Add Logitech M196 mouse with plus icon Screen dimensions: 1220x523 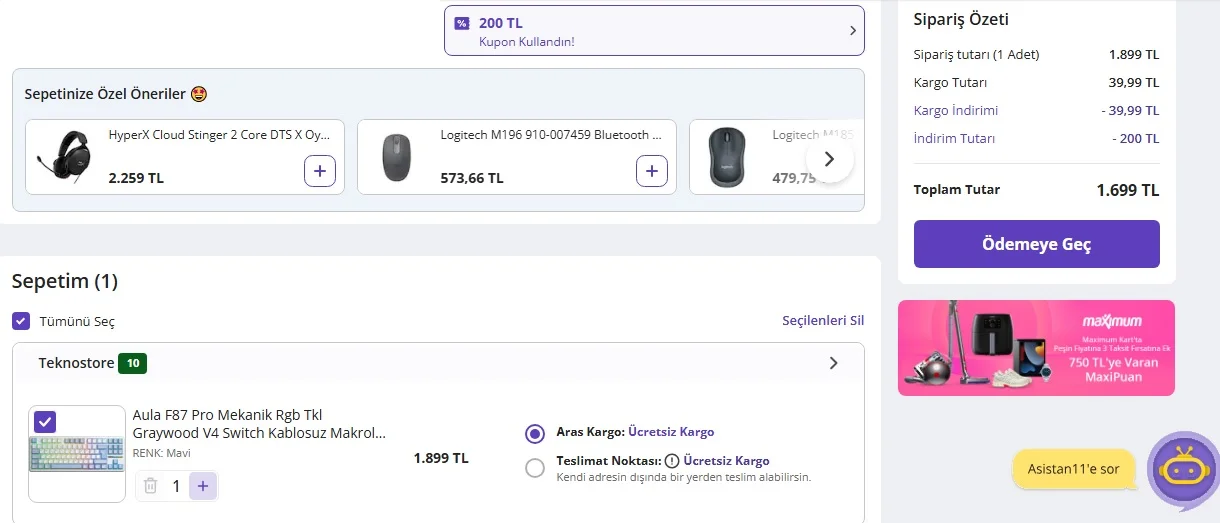click(x=651, y=171)
